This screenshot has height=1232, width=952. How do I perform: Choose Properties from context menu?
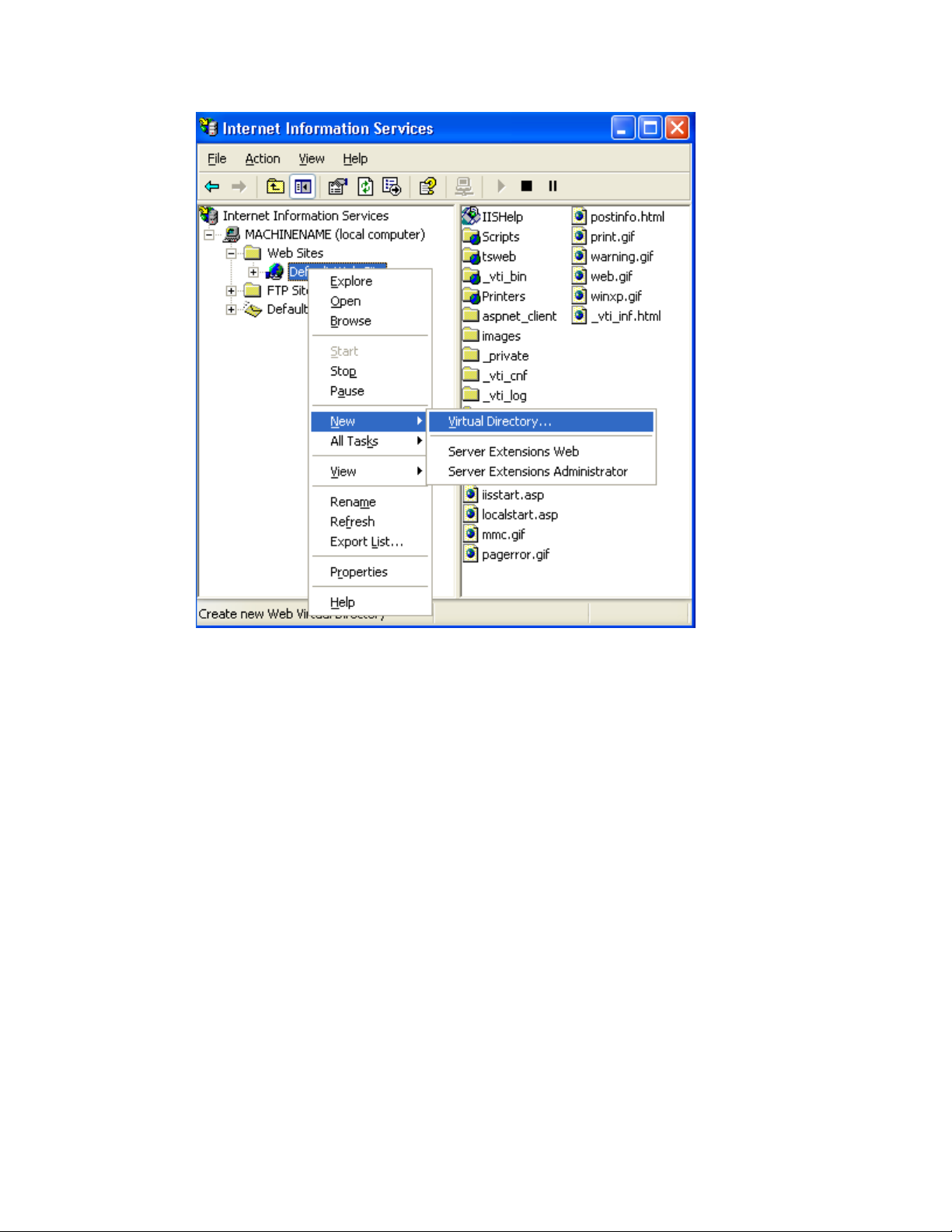pos(370,572)
